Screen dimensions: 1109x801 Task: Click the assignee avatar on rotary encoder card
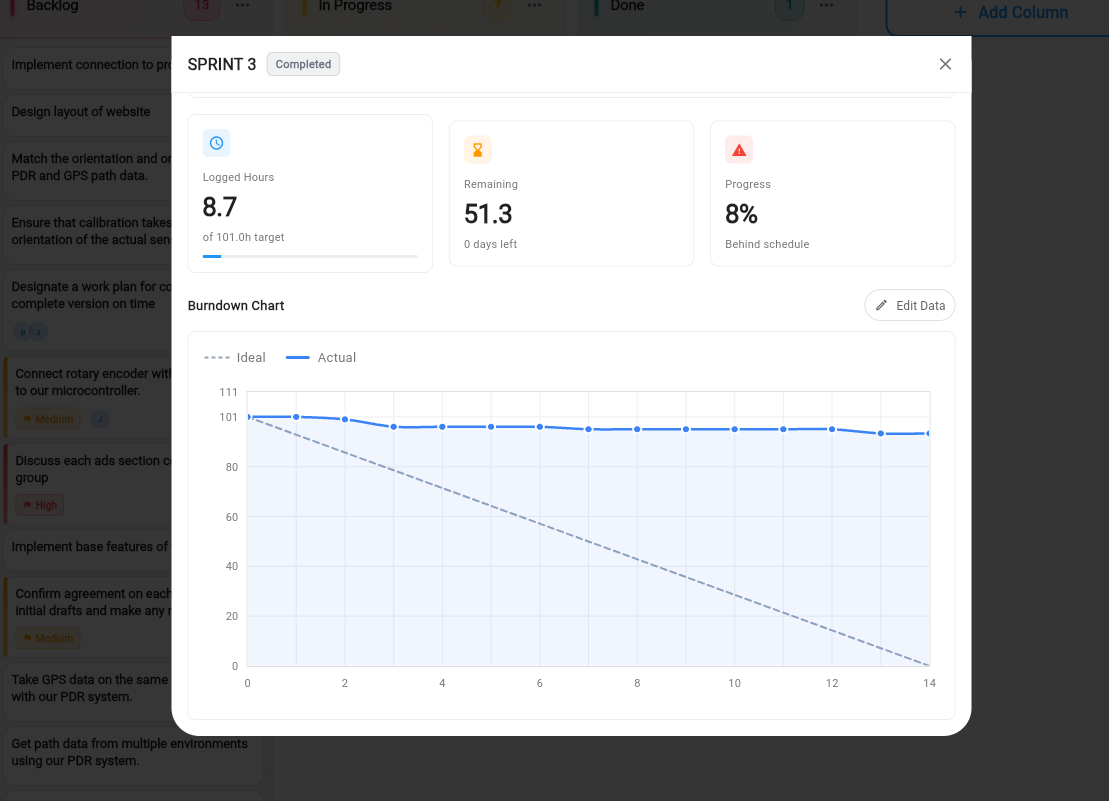[99, 418]
